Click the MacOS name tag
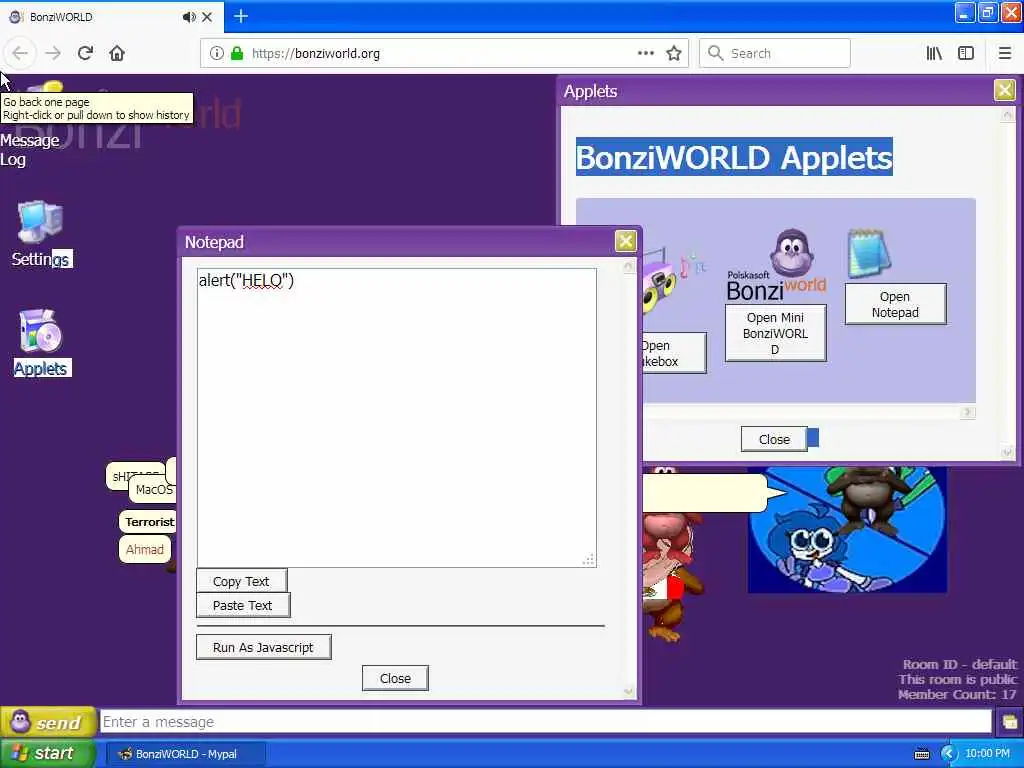Screen dimensions: 1024x768 pos(153,490)
